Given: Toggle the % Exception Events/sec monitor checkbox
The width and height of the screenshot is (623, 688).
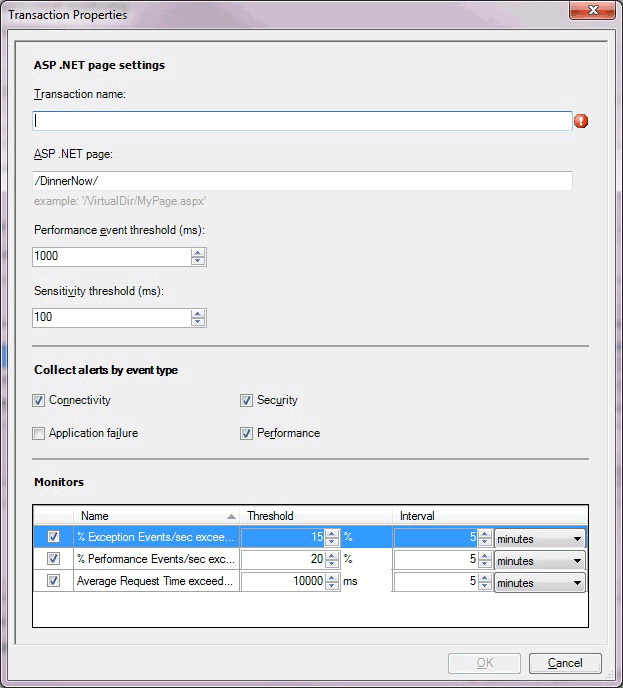Looking at the screenshot, I should (54, 537).
